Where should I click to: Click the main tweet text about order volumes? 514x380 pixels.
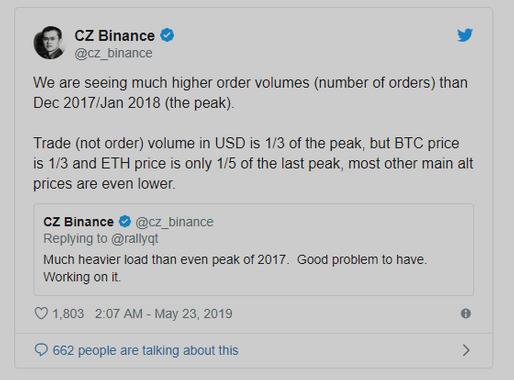pyautogui.click(x=250, y=93)
